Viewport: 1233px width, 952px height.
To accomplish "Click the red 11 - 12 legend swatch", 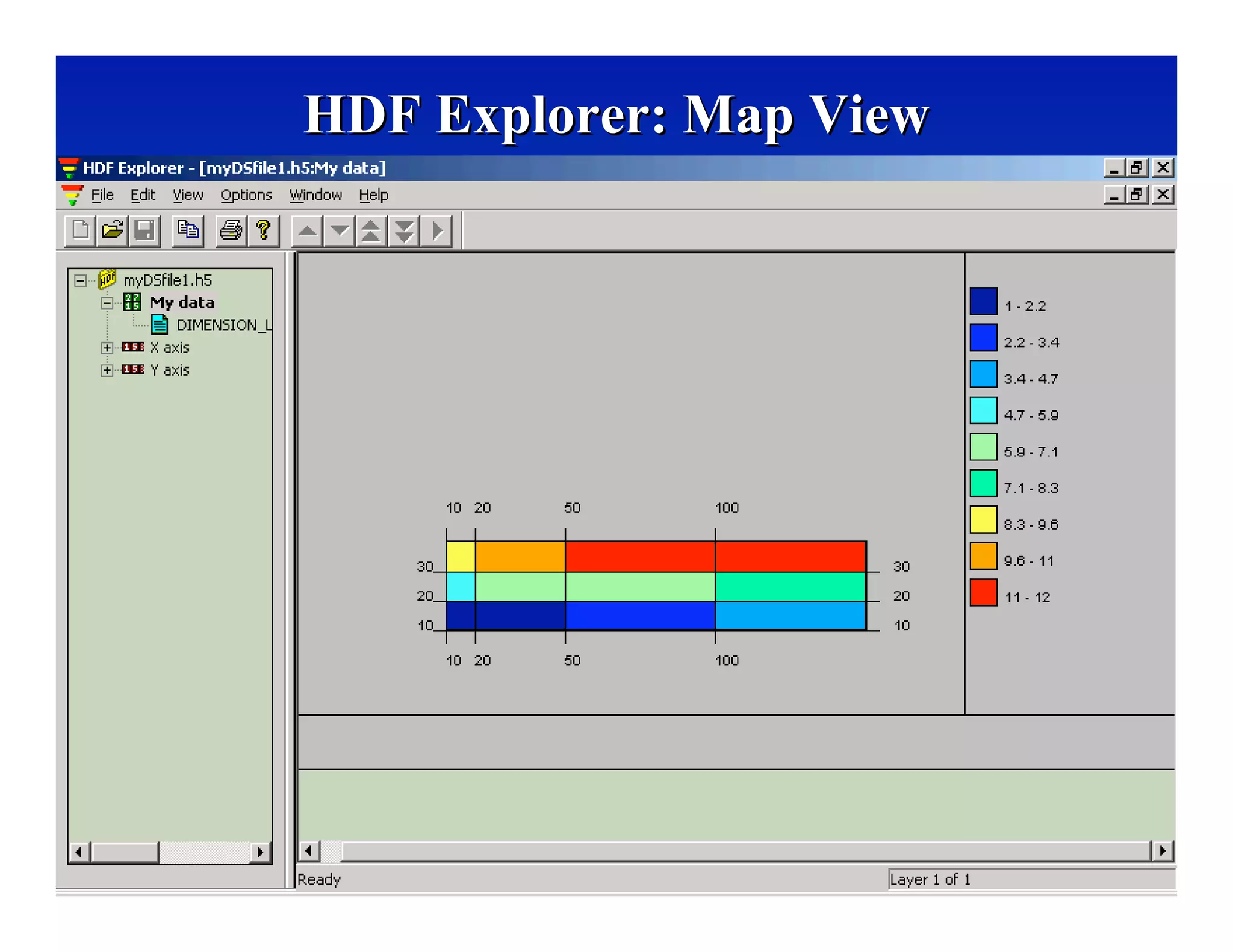I will pyautogui.click(x=983, y=593).
